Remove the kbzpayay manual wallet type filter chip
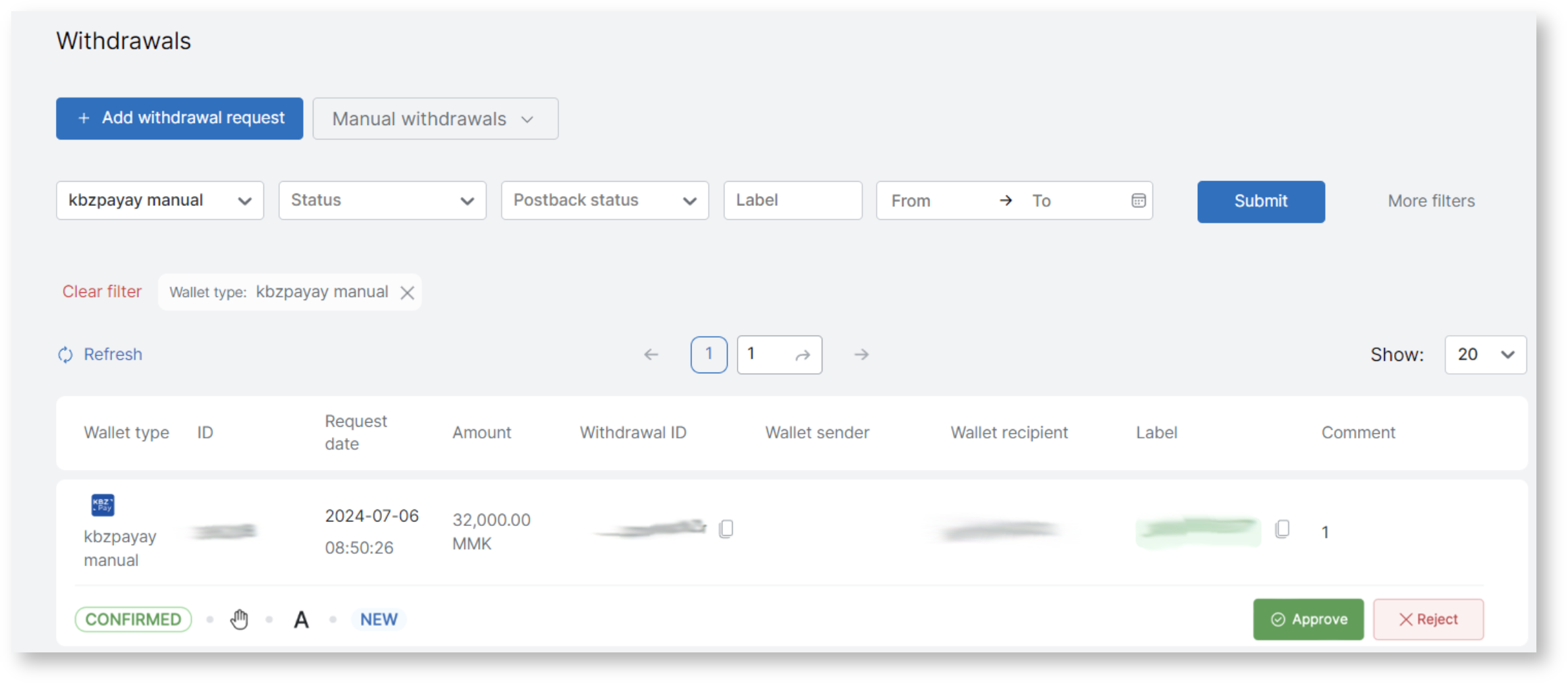This screenshot has width=1568, height=684. coord(408,293)
